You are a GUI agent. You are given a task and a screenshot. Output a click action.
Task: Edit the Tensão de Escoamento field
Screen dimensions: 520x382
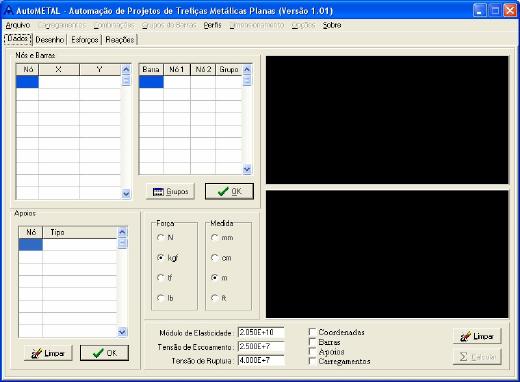[261, 347]
